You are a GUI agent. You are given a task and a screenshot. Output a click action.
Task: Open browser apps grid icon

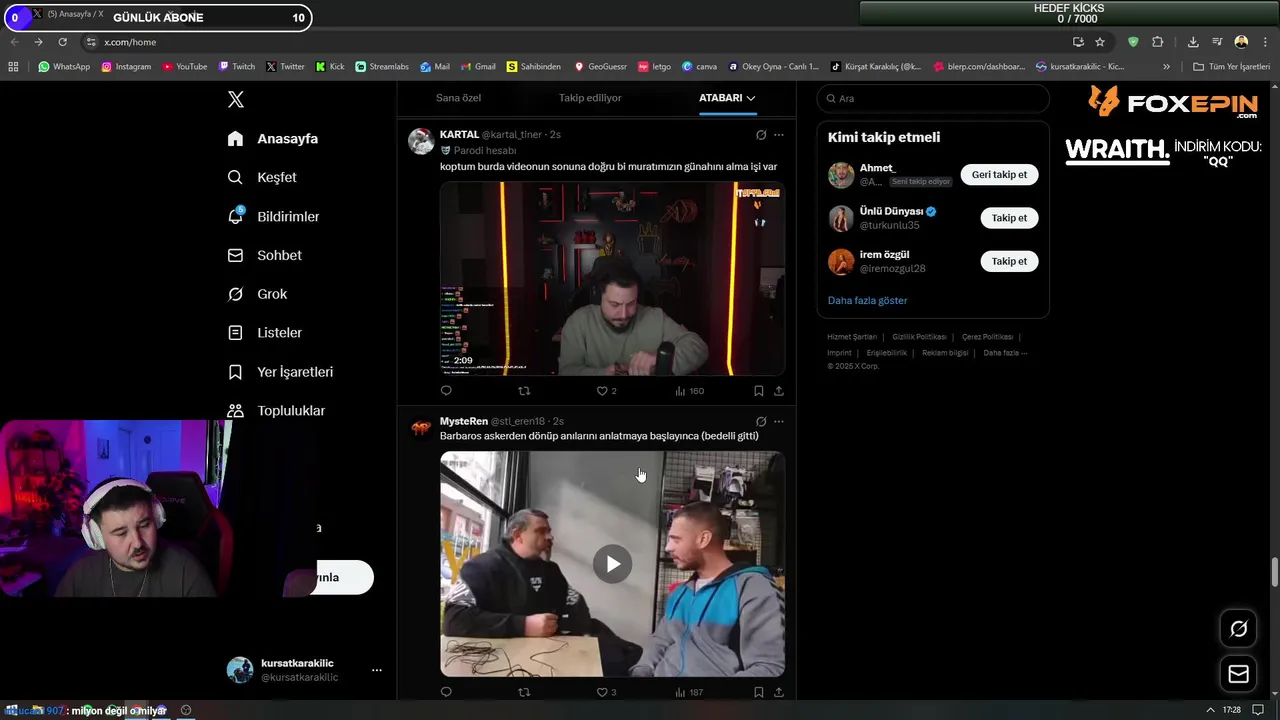[13, 67]
